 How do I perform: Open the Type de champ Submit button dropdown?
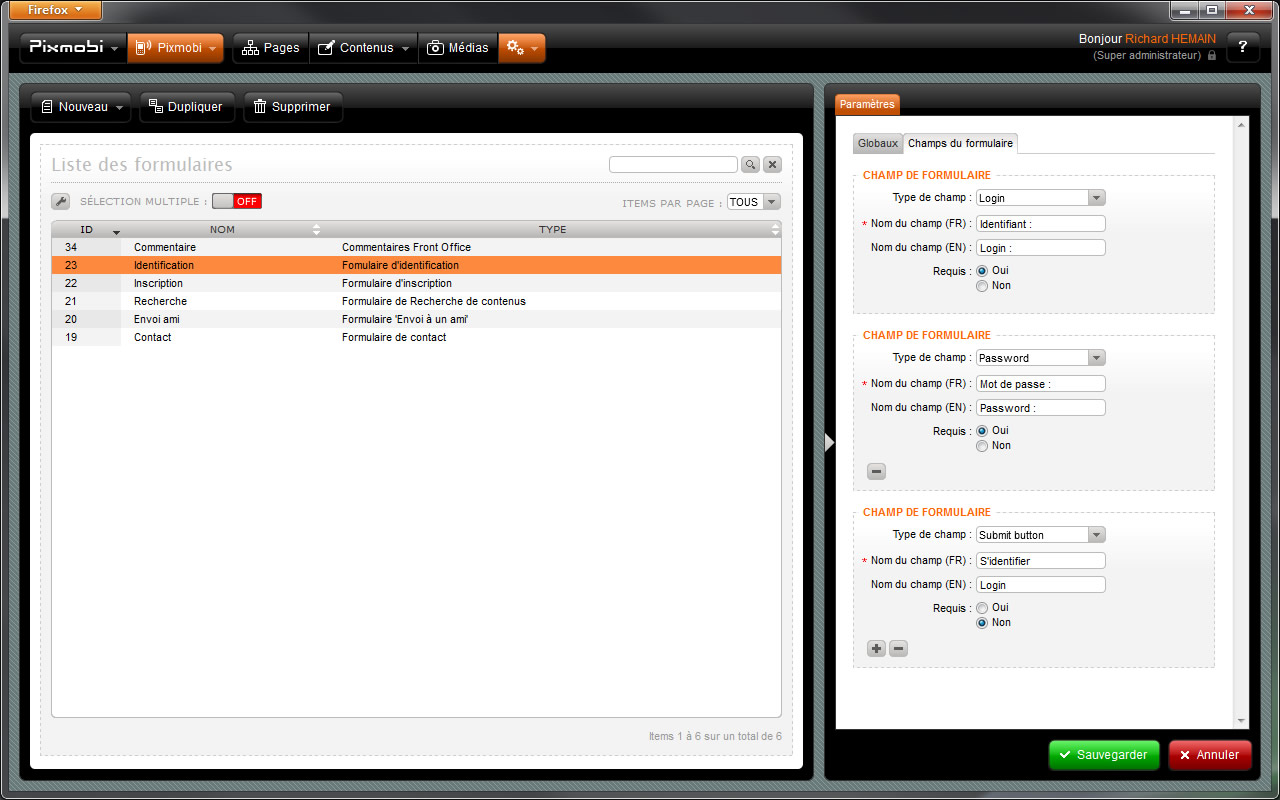click(1040, 535)
